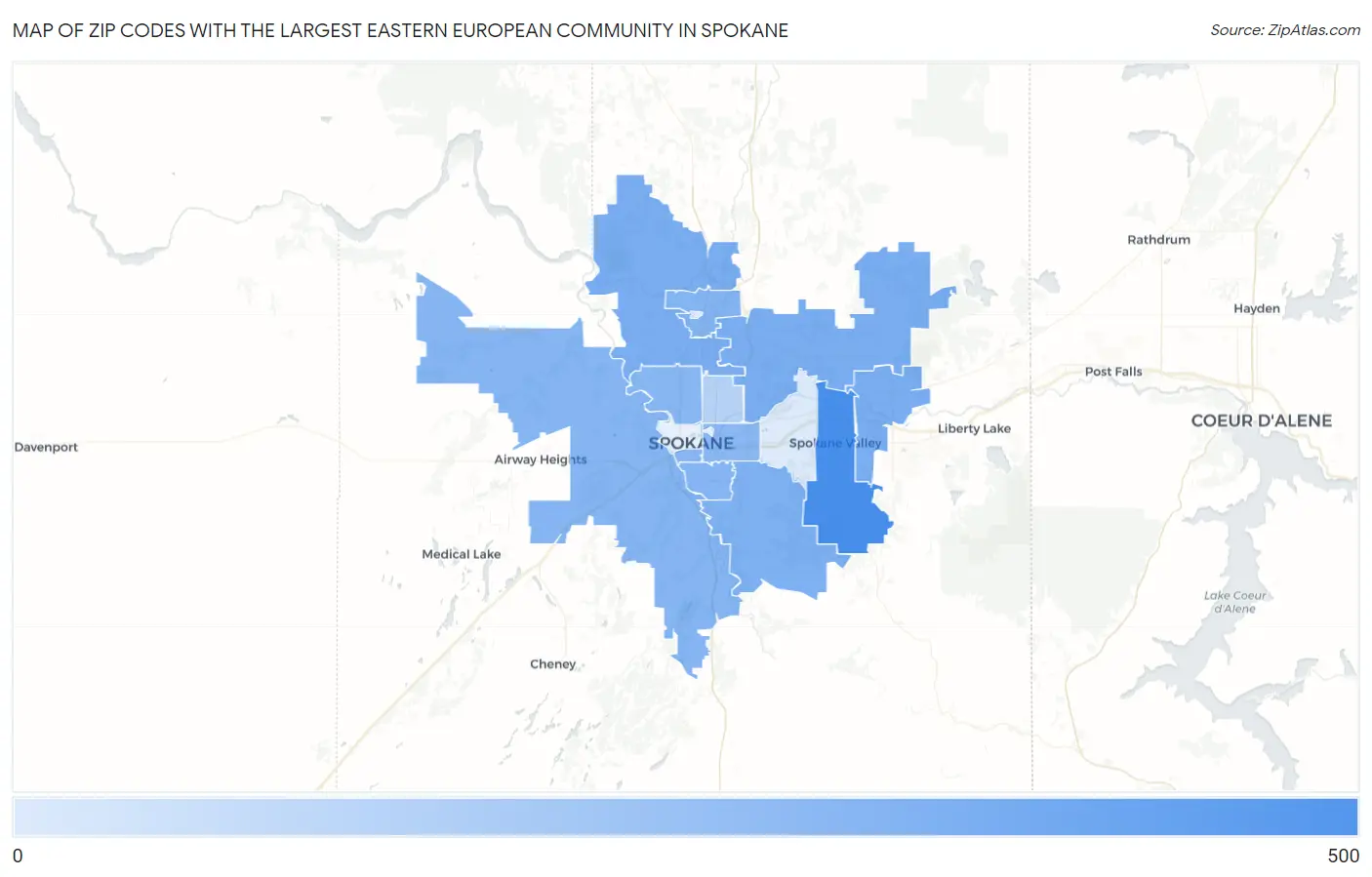Viewport: 1372px width, 877px height.
Task: Click the Source: ZipAtlas.com credit
Action: click(x=1285, y=30)
